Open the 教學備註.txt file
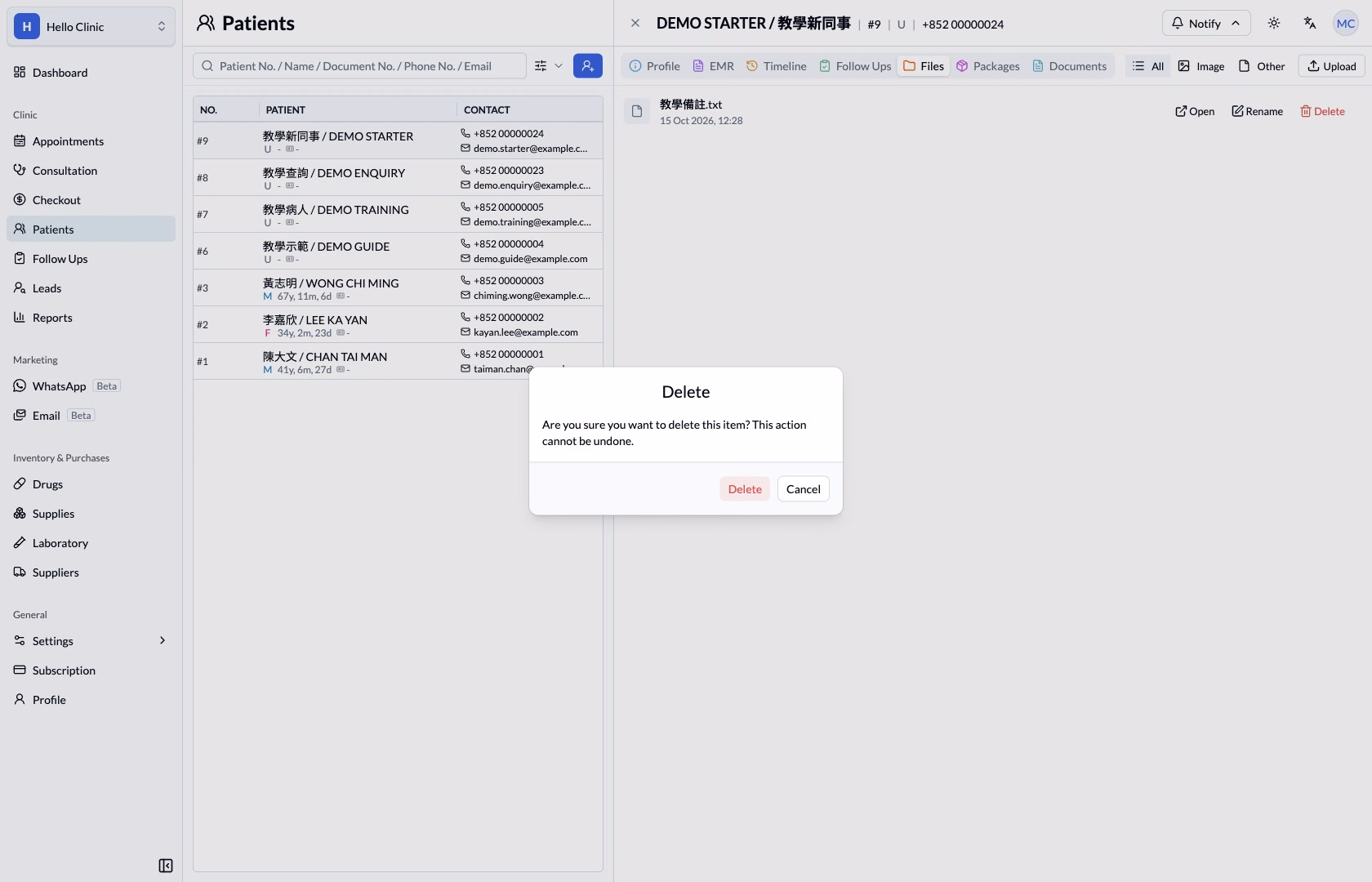The image size is (1372, 882). pos(1194,111)
